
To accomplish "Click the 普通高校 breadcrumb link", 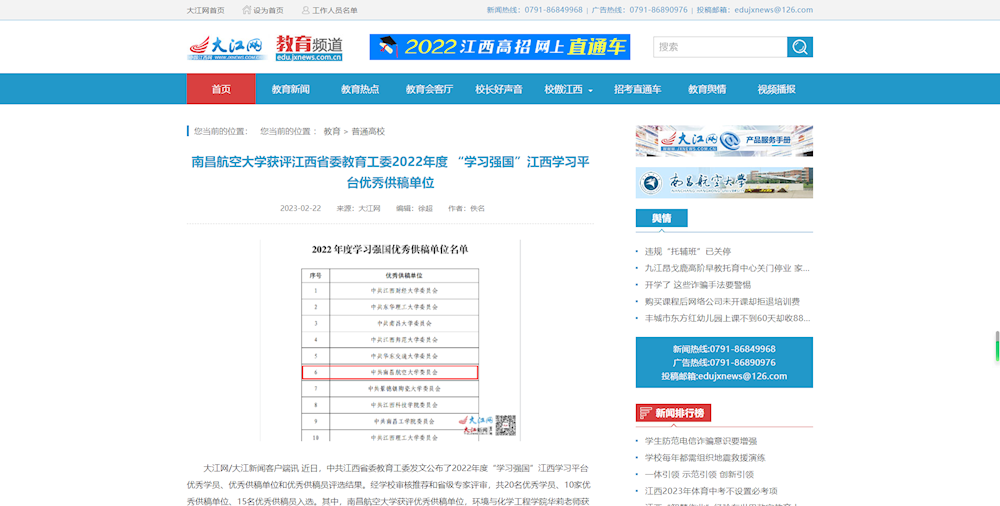I will coord(368,131).
